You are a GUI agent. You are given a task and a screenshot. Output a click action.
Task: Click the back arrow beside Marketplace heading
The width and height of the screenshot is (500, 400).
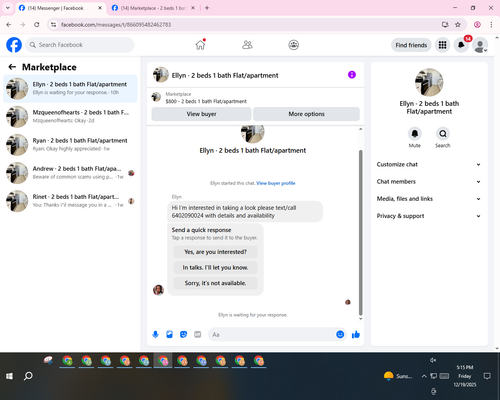click(12, 67)
